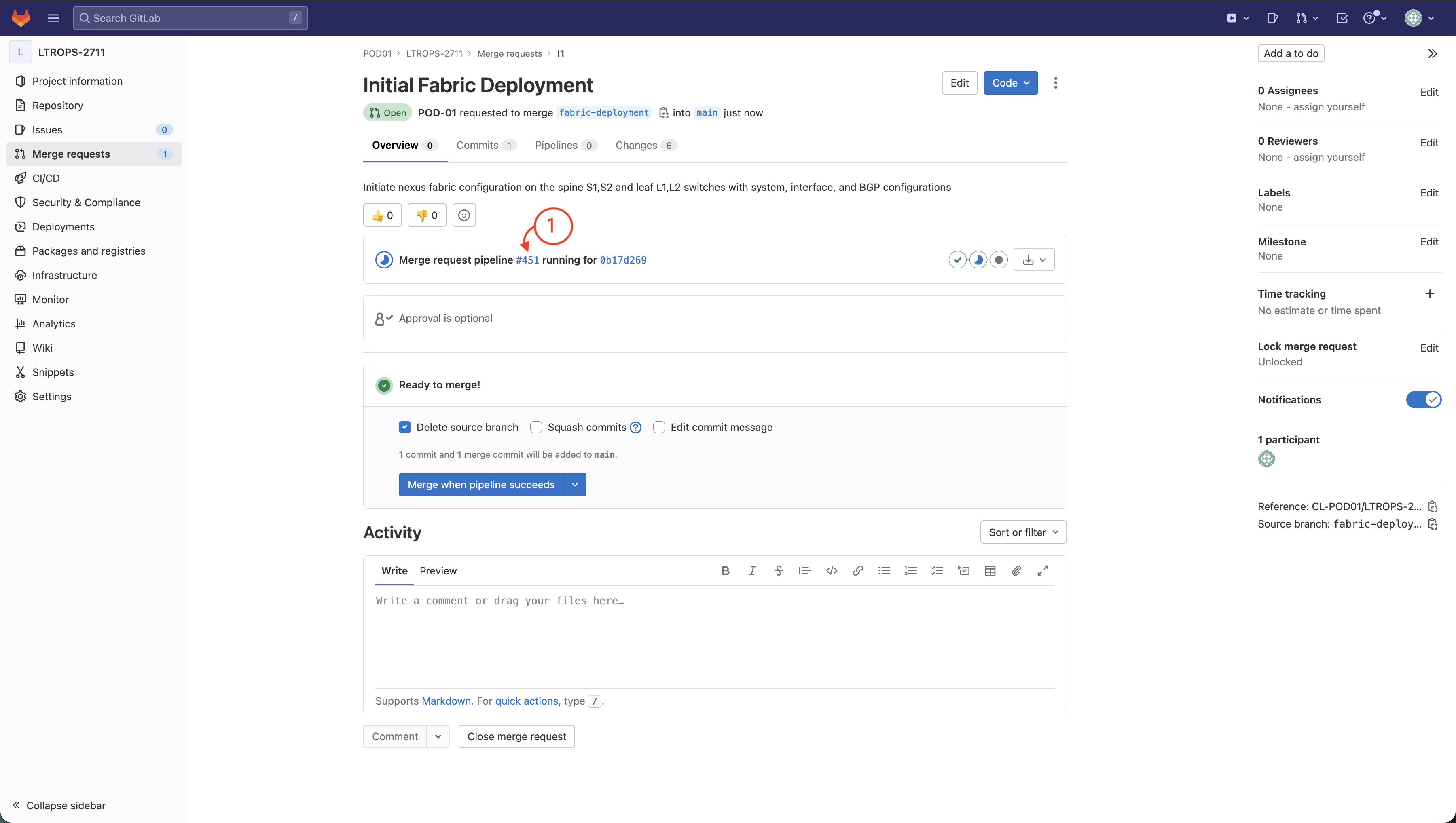Screen dimensions: 1456x823
Task: Click running stage pipeline status icon
Action: (x=978, y=260)
